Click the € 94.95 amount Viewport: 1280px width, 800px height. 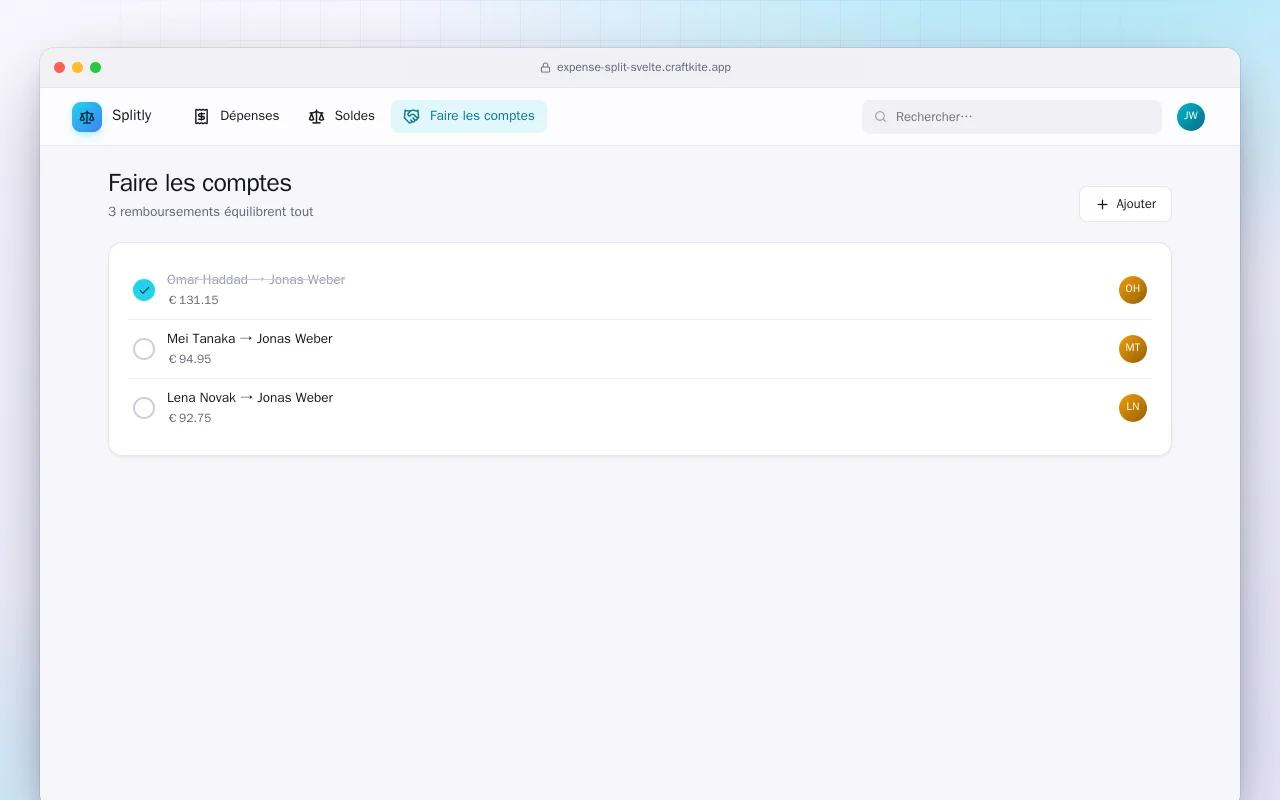pos(189,359)
